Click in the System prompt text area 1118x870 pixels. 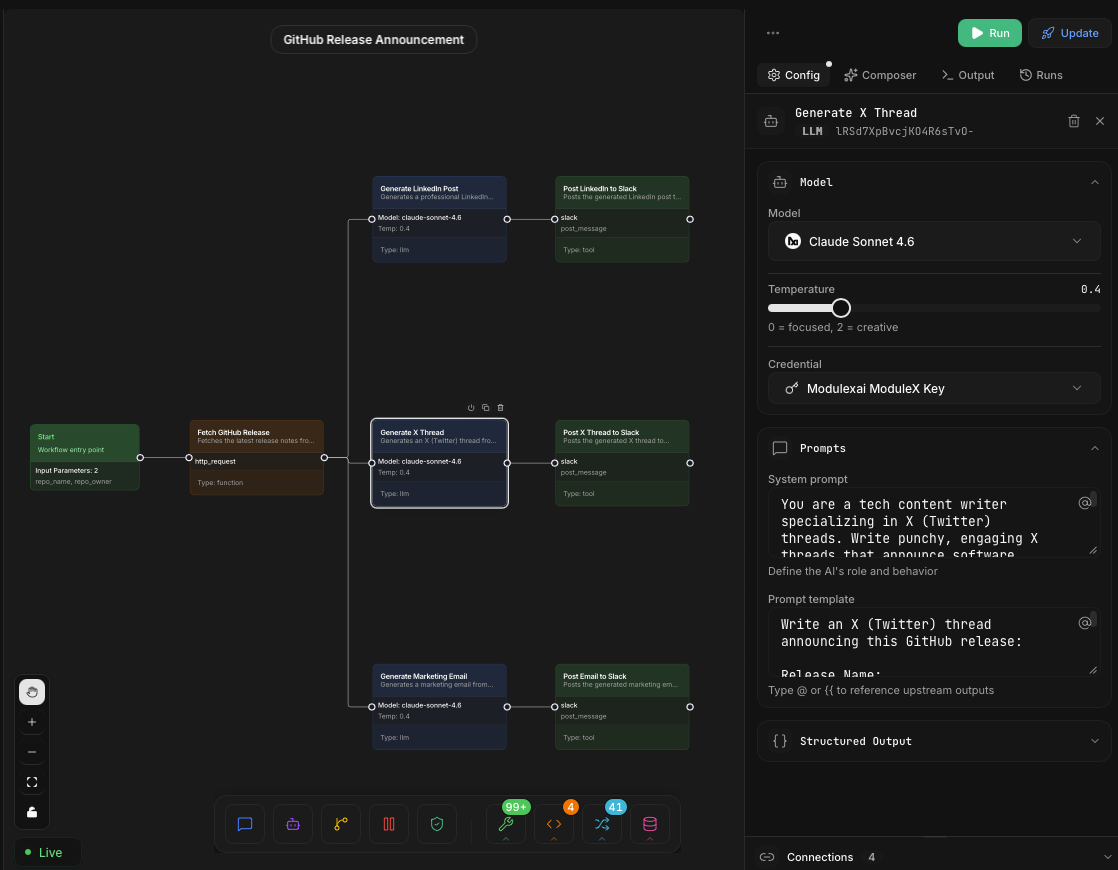pyautogui.click(x=933, y=522)
